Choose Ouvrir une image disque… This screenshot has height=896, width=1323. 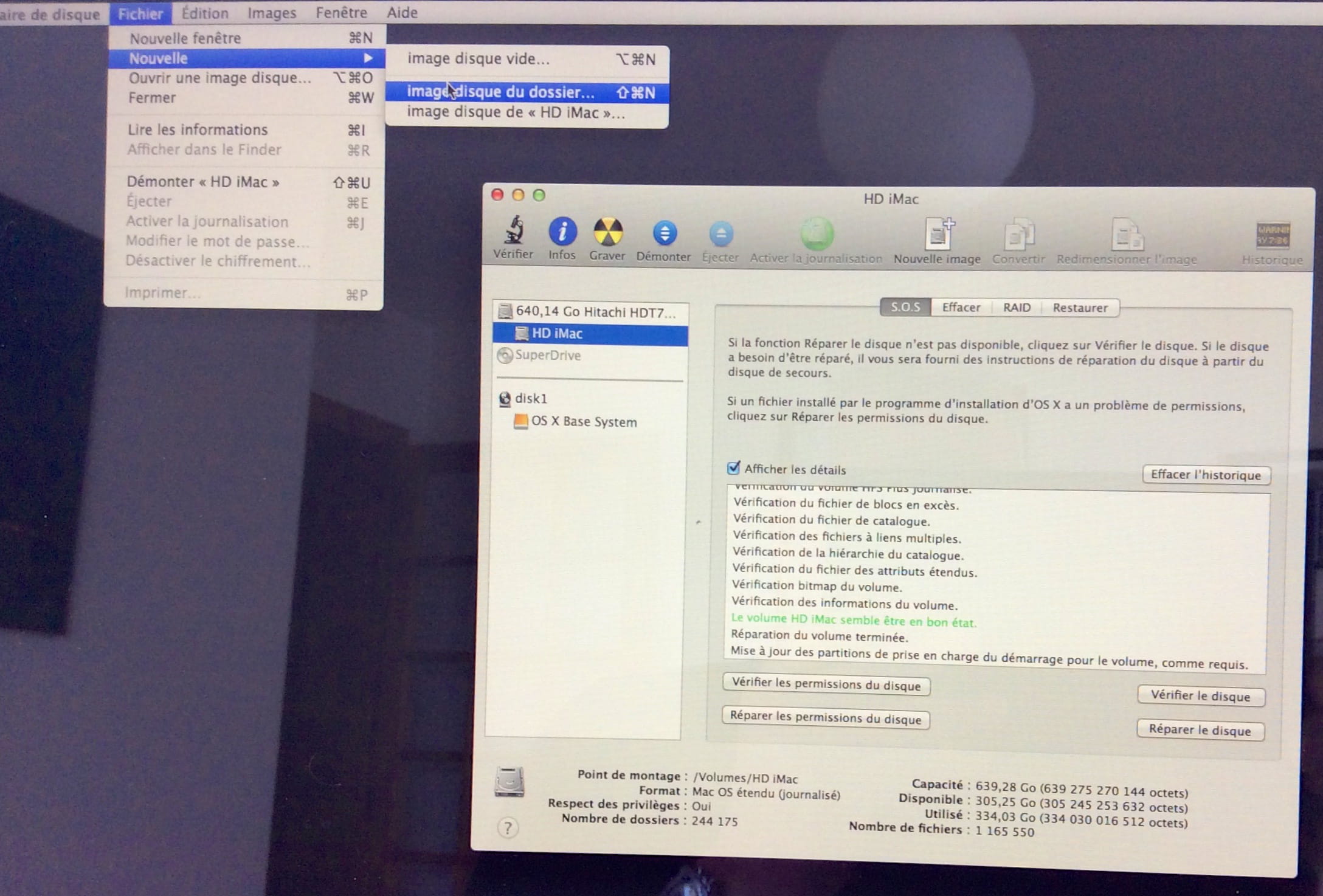(246, 78)
